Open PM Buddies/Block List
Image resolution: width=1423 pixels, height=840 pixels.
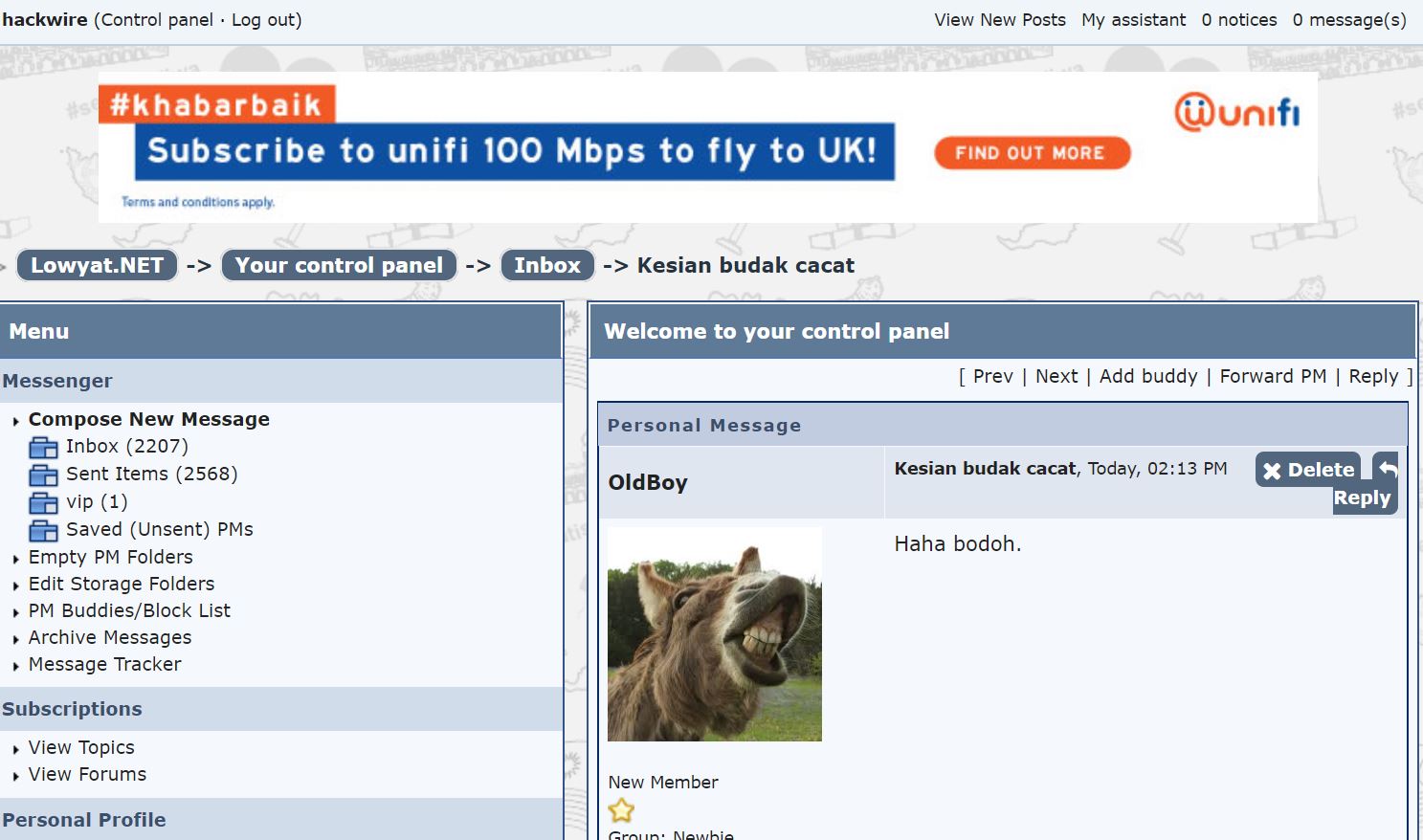129,610
